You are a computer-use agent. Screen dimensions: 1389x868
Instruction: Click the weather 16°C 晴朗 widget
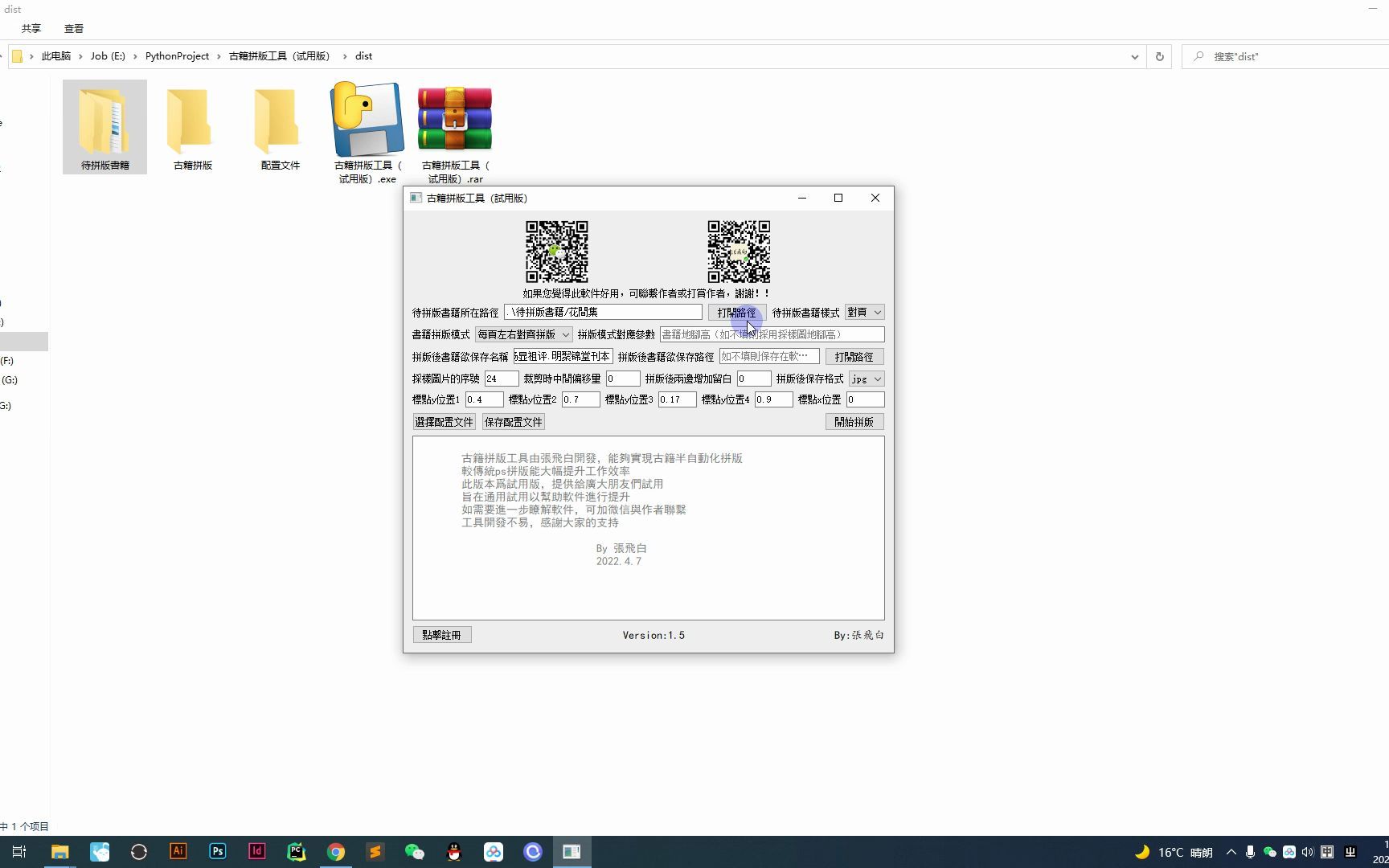point(1174,852)
